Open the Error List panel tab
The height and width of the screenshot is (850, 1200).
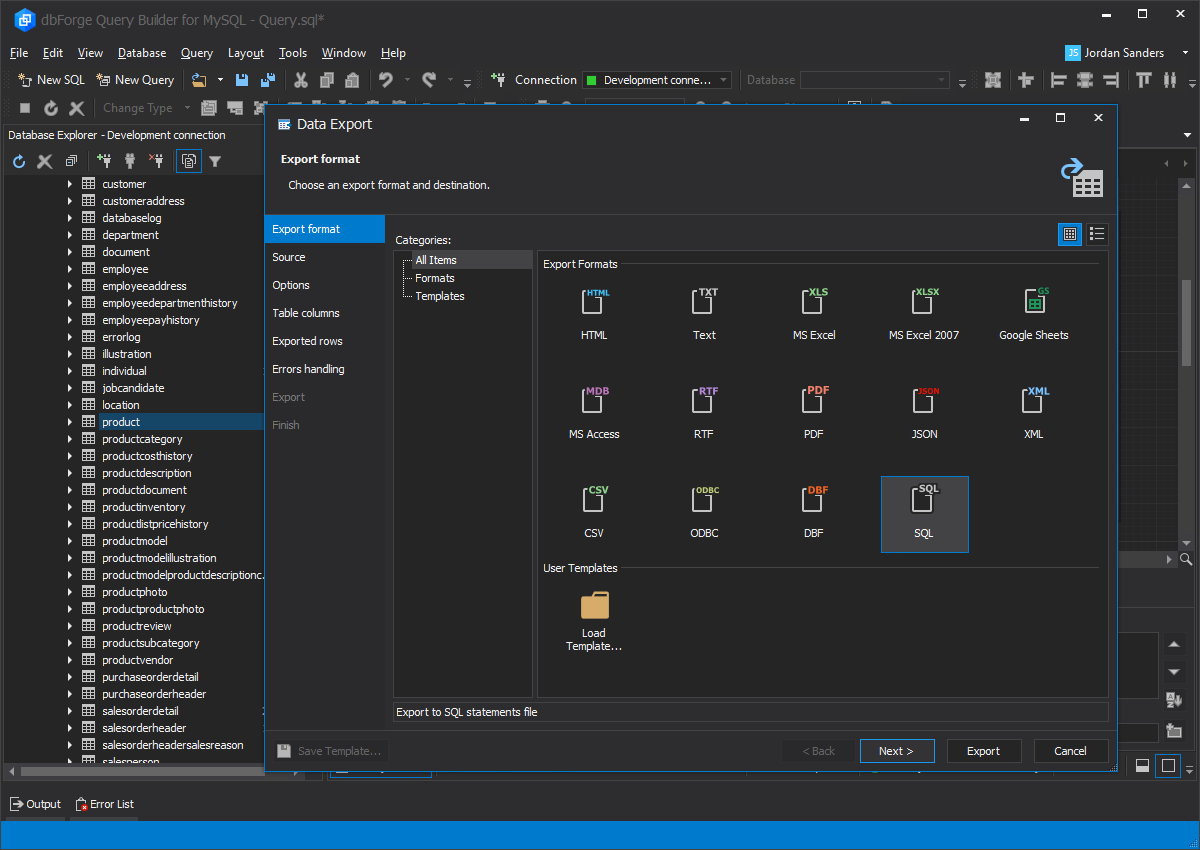click(x=103, y=804)
